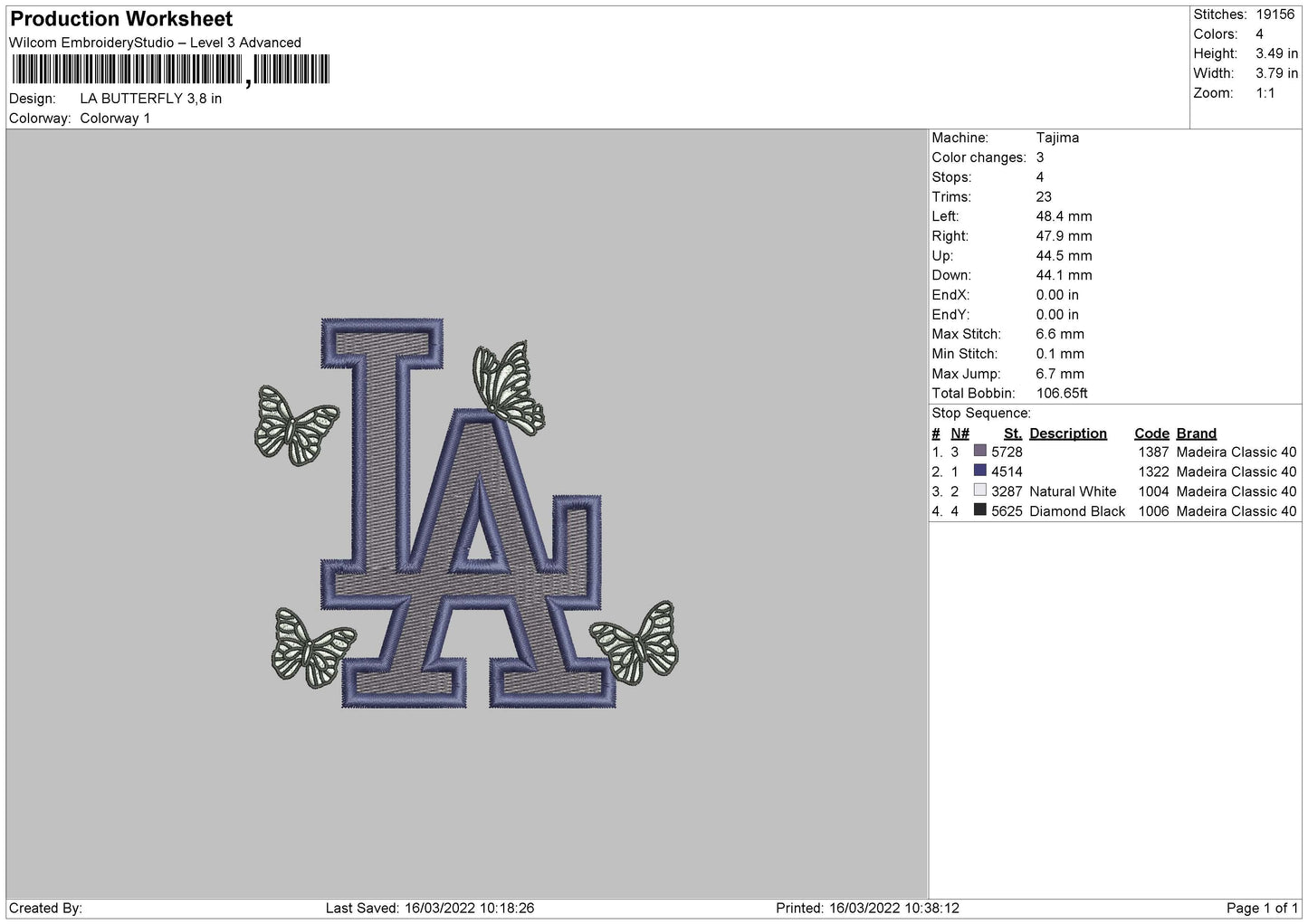The width and height of the screenshot is (1308, 924).
Task: Click the 'Stop Sequence:' heading
Action: 981,414
